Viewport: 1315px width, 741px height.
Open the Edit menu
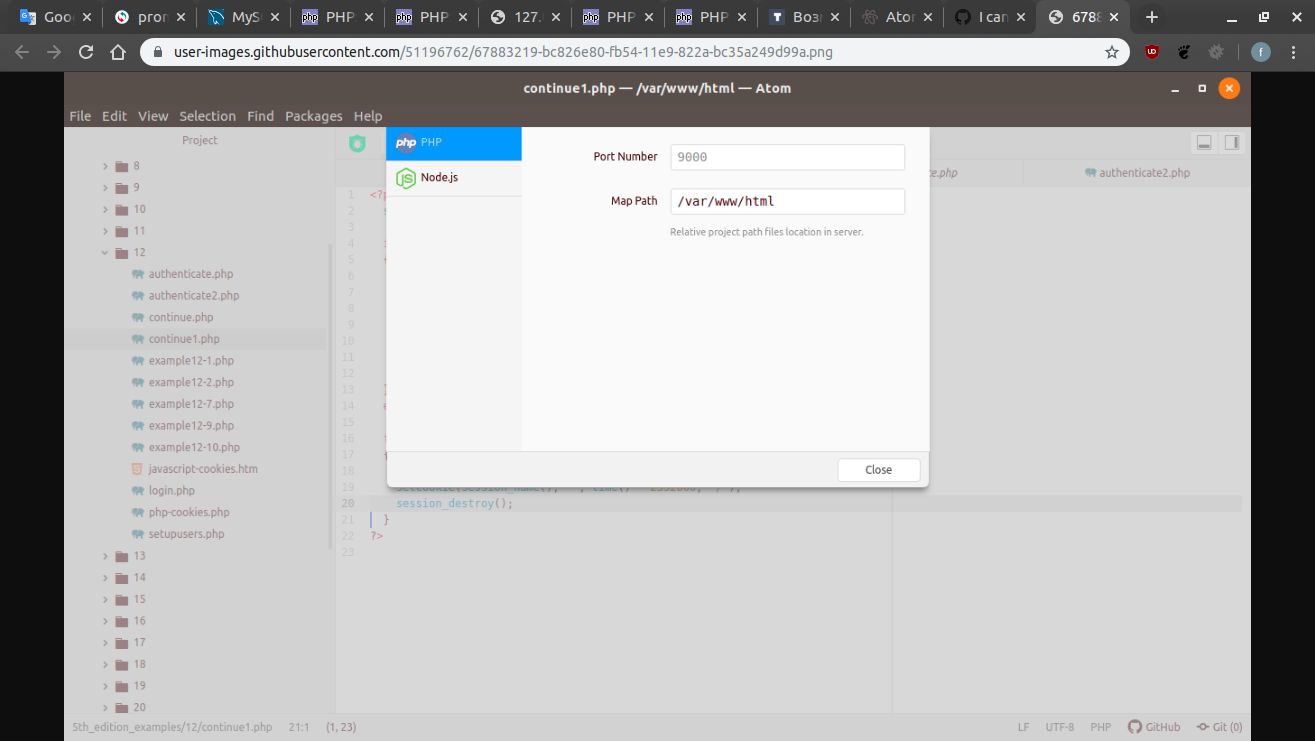coord(114,116)
